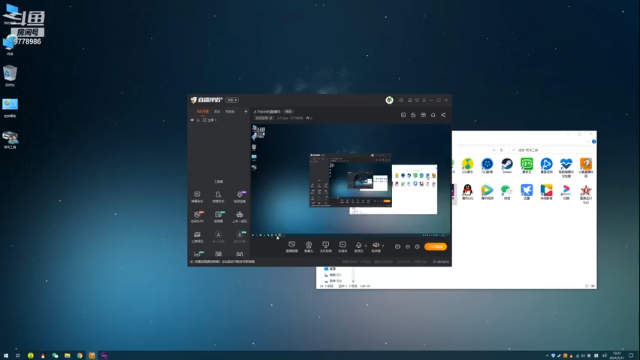
Task: Open the QQ Music shortcut icon
Action: point(467,164)
